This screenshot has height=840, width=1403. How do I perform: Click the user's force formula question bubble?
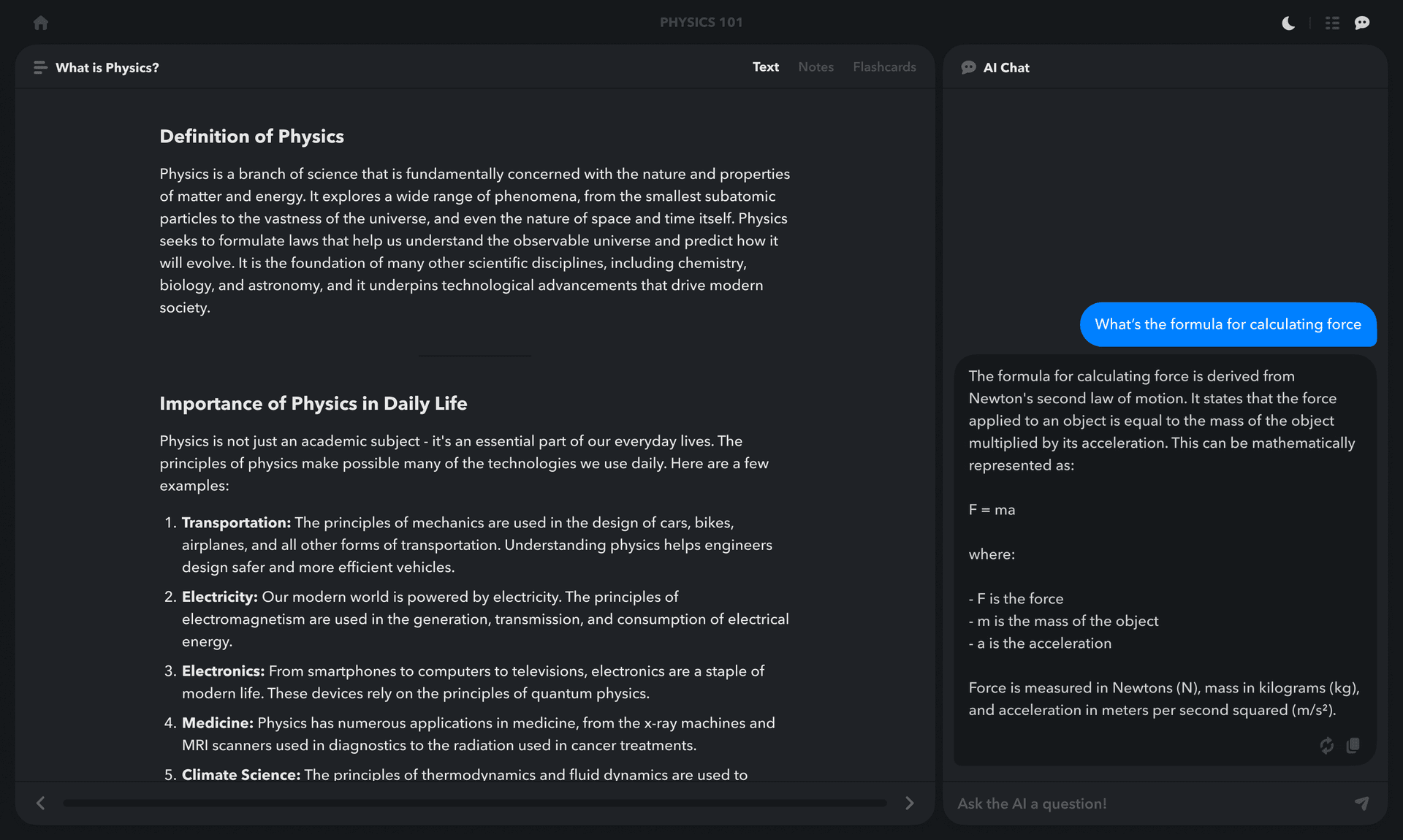click(x=1228, y=324)
